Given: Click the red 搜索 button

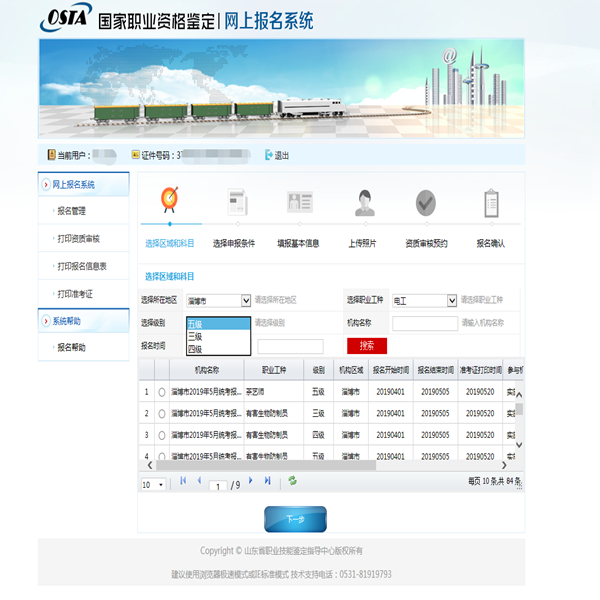Looking at the screenshot, I should 367,346.
